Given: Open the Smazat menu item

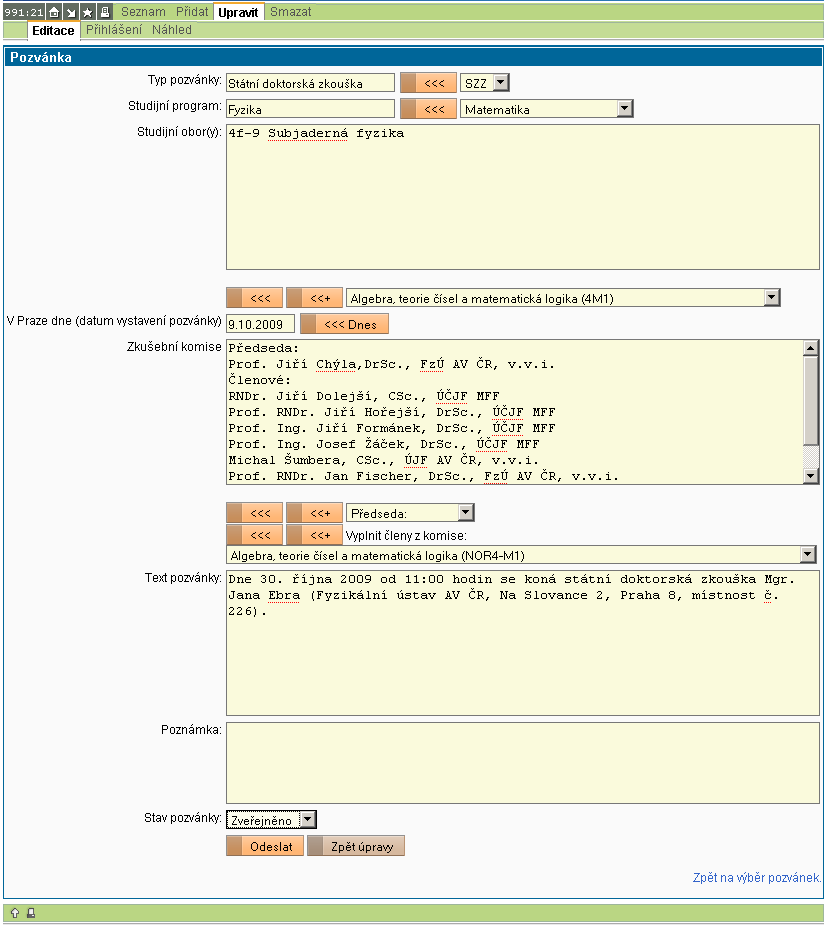Looking at the screenshot, I should pos(290,12).
